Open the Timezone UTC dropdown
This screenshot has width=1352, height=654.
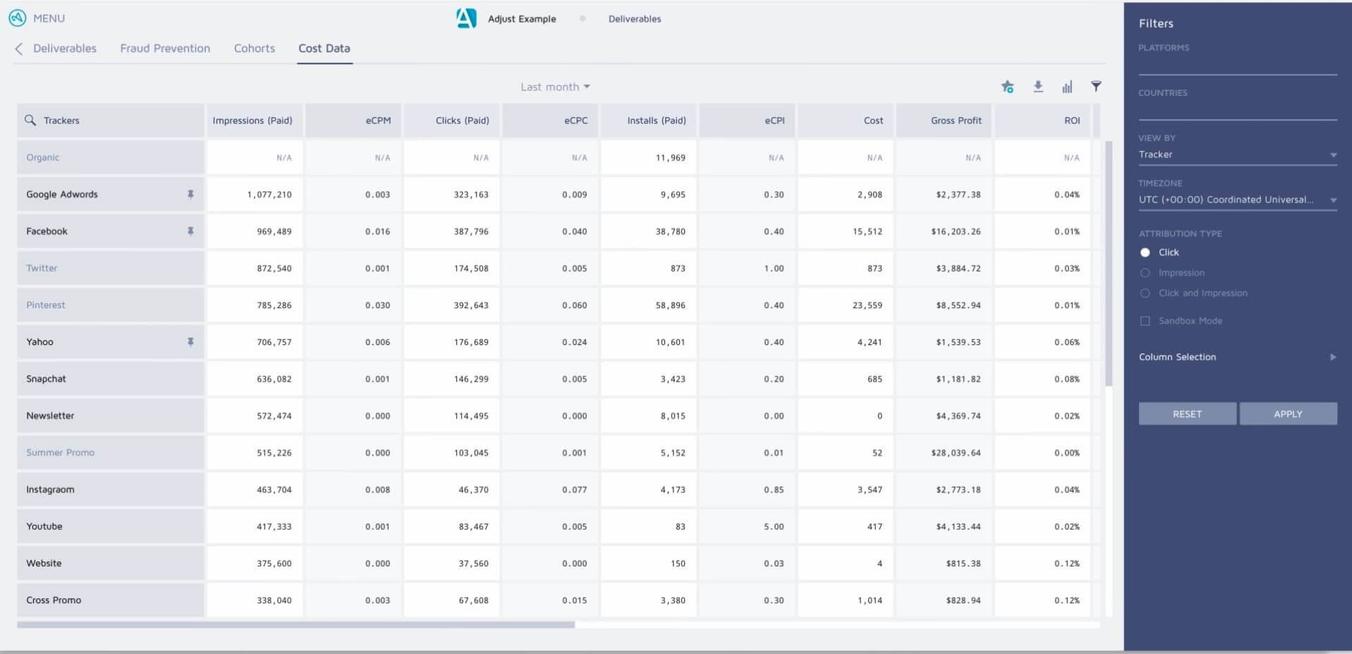click(1237, 200)
